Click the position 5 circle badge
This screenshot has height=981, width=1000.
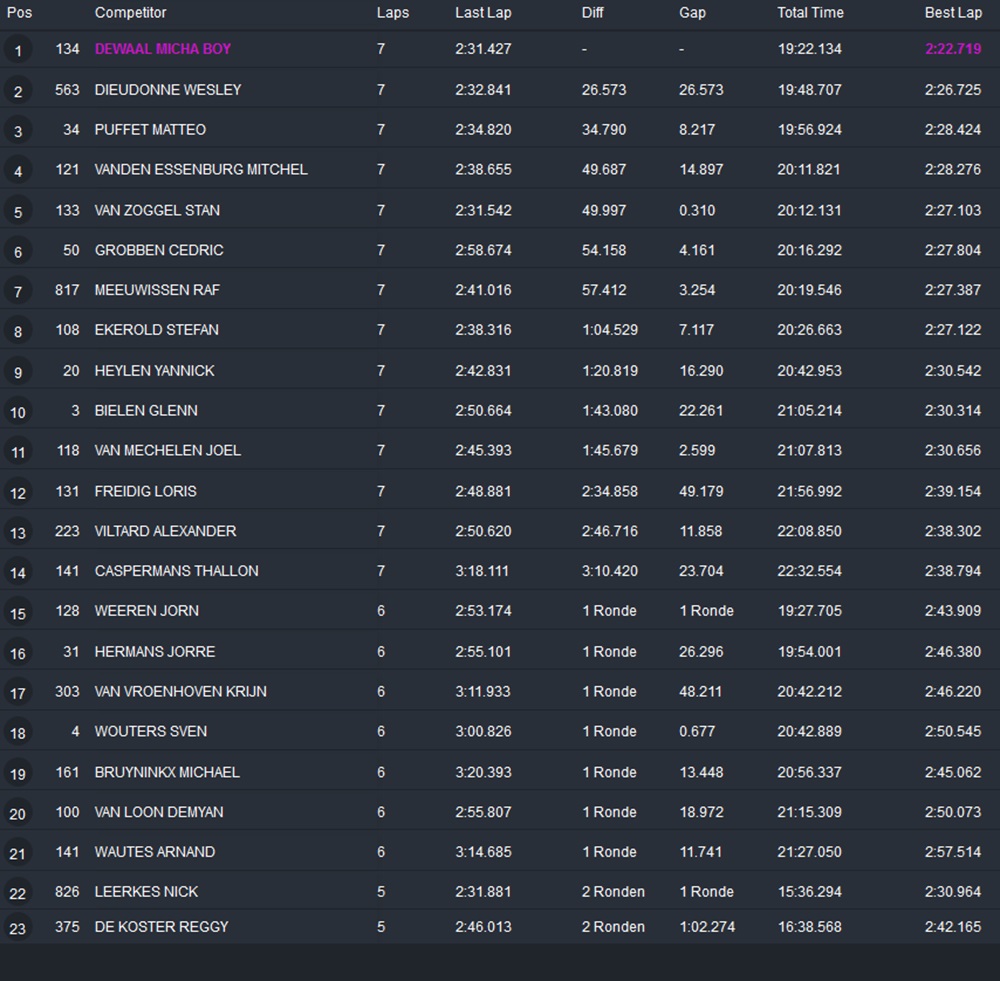pyautogui.click(x=17, y=211)
